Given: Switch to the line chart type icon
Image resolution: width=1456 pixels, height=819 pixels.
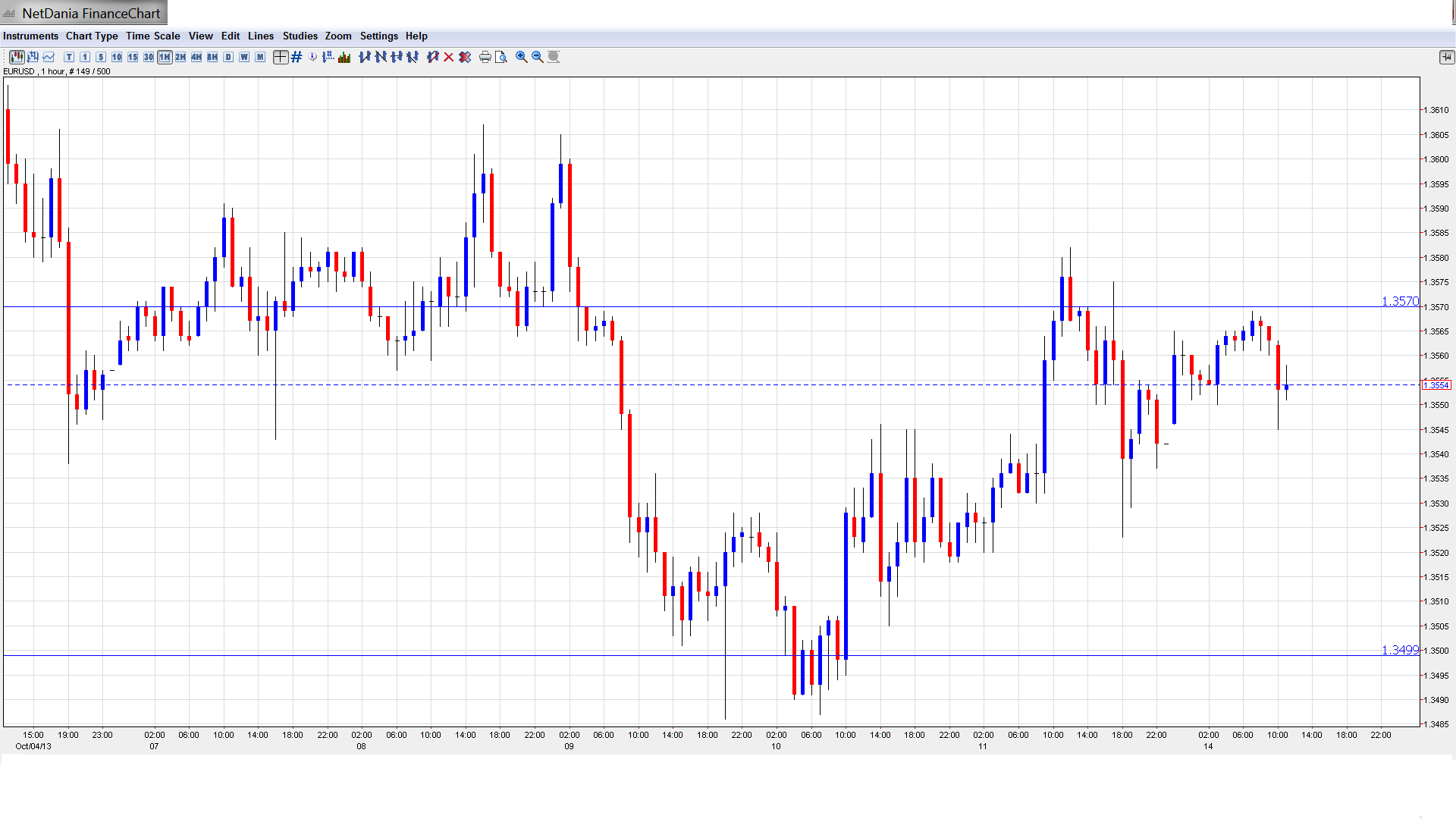Looking at the screenshot, I should (49, 57).
